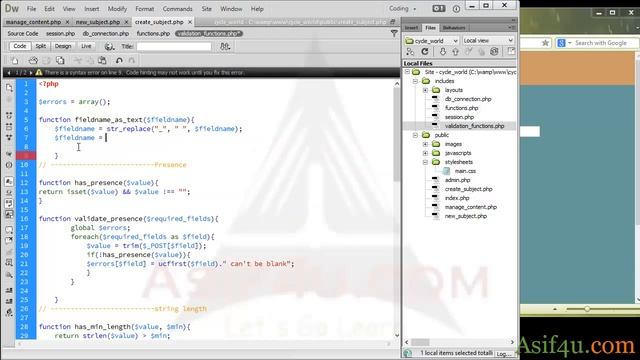Click the info icon in Dreamweaver title bar
This screenshot has height=360, width=640.
[x=456, y=9]
